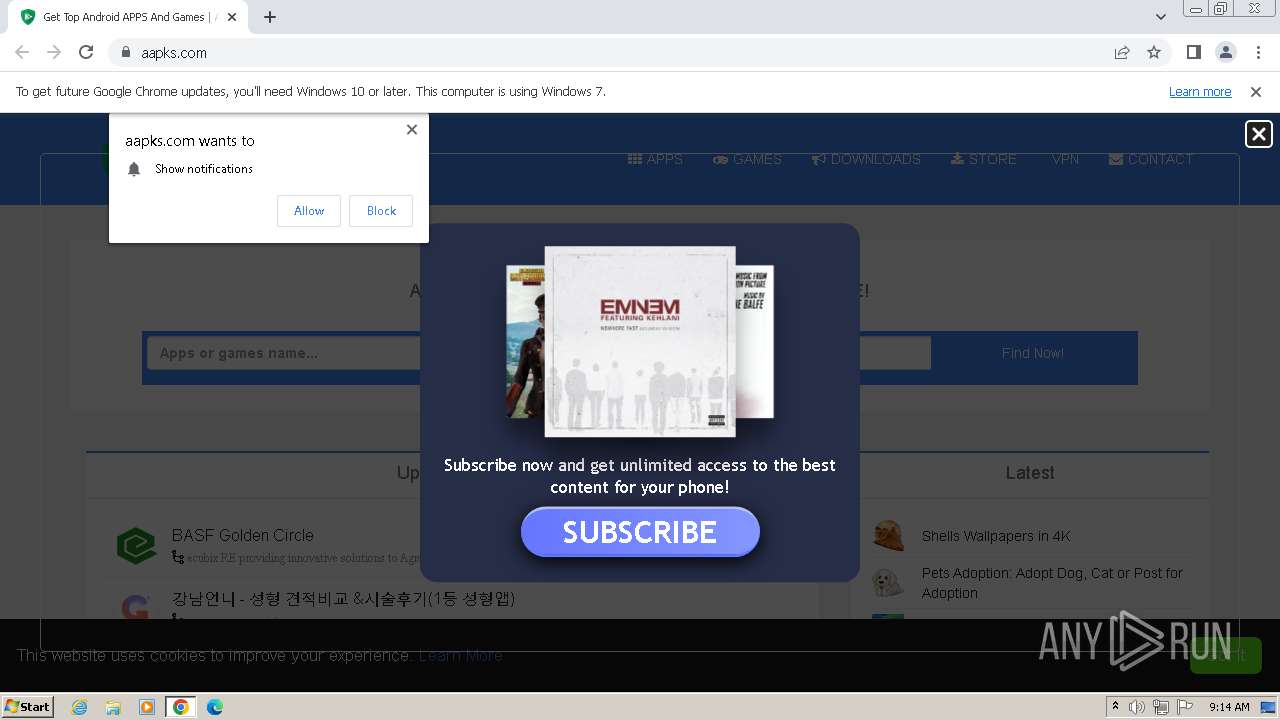Open File Explorer from taskbar

click(x=113, y=707)
